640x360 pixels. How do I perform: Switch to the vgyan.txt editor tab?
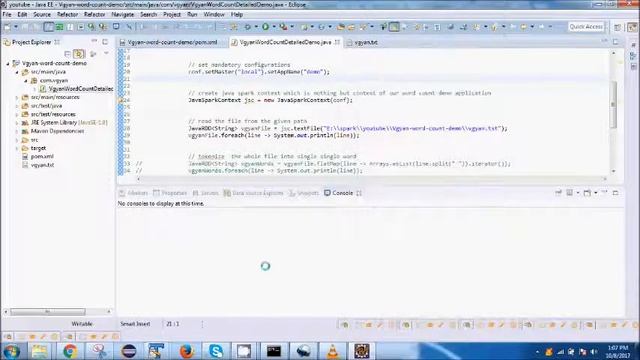362,42
